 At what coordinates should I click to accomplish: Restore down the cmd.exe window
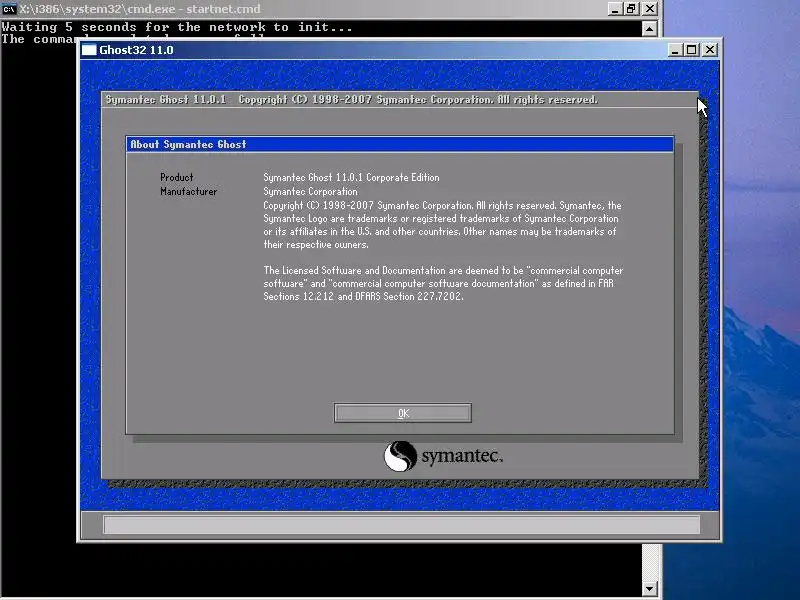(x=632, y=9)
